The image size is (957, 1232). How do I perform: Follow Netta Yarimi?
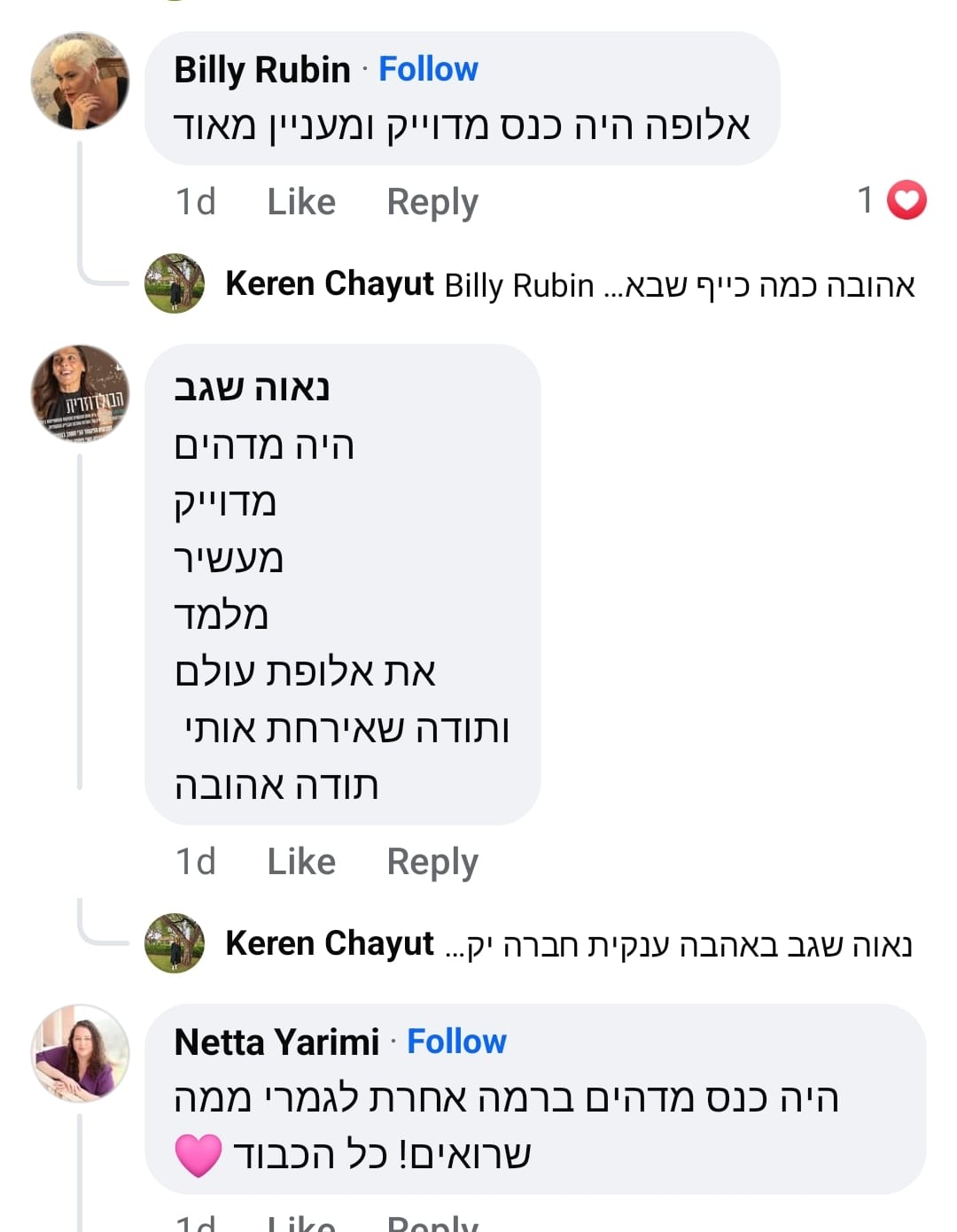[x=456, y=1042]
